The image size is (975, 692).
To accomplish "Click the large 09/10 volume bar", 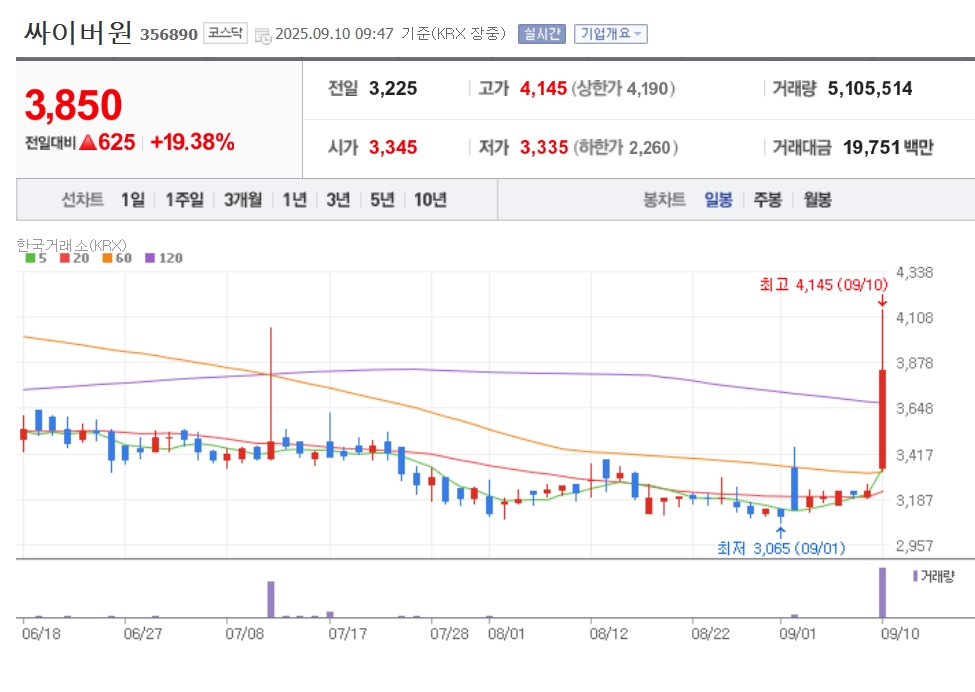I will [882, 593].
